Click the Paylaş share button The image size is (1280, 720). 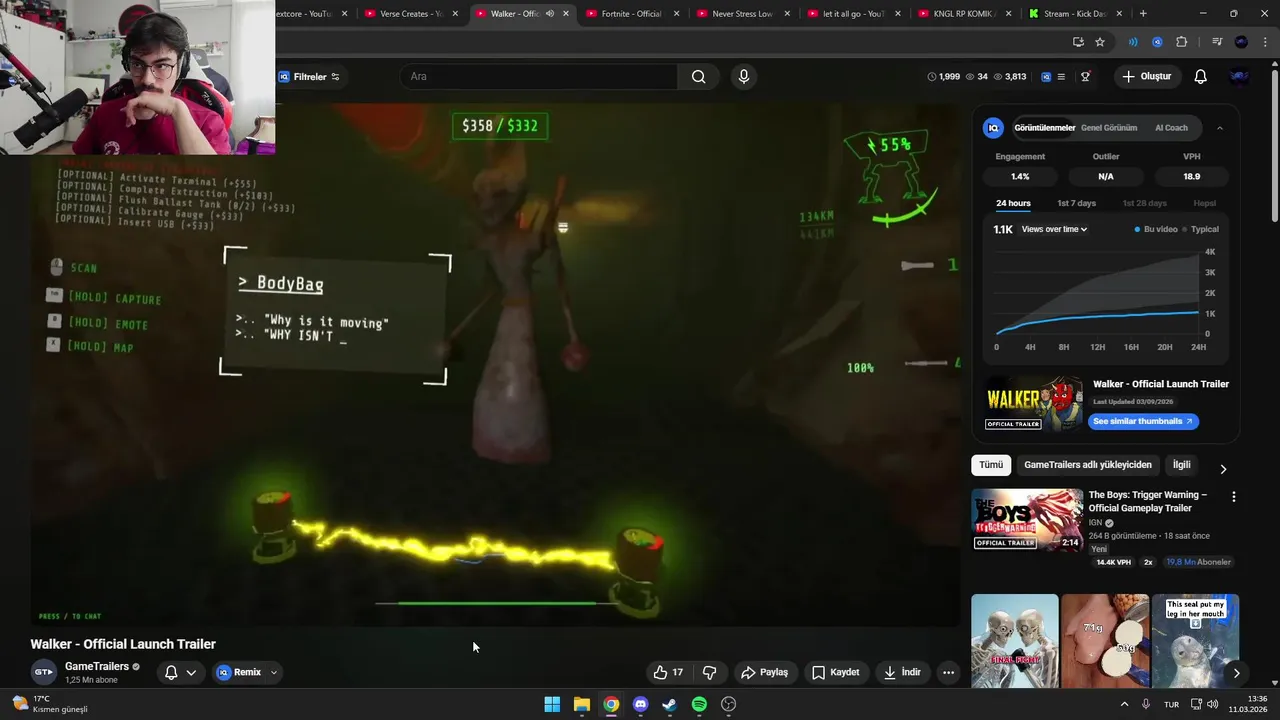pos(764,672)
